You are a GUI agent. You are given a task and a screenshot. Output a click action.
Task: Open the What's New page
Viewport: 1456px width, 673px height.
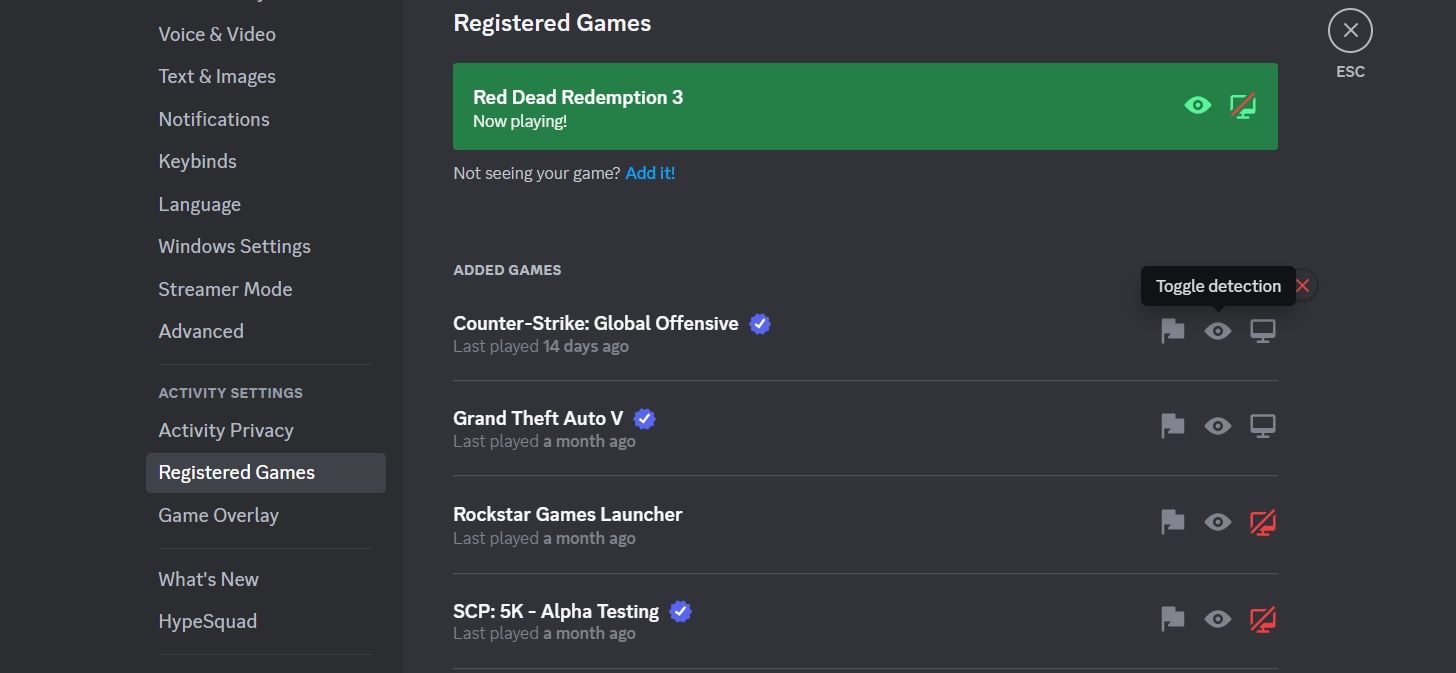click(208, 579)
